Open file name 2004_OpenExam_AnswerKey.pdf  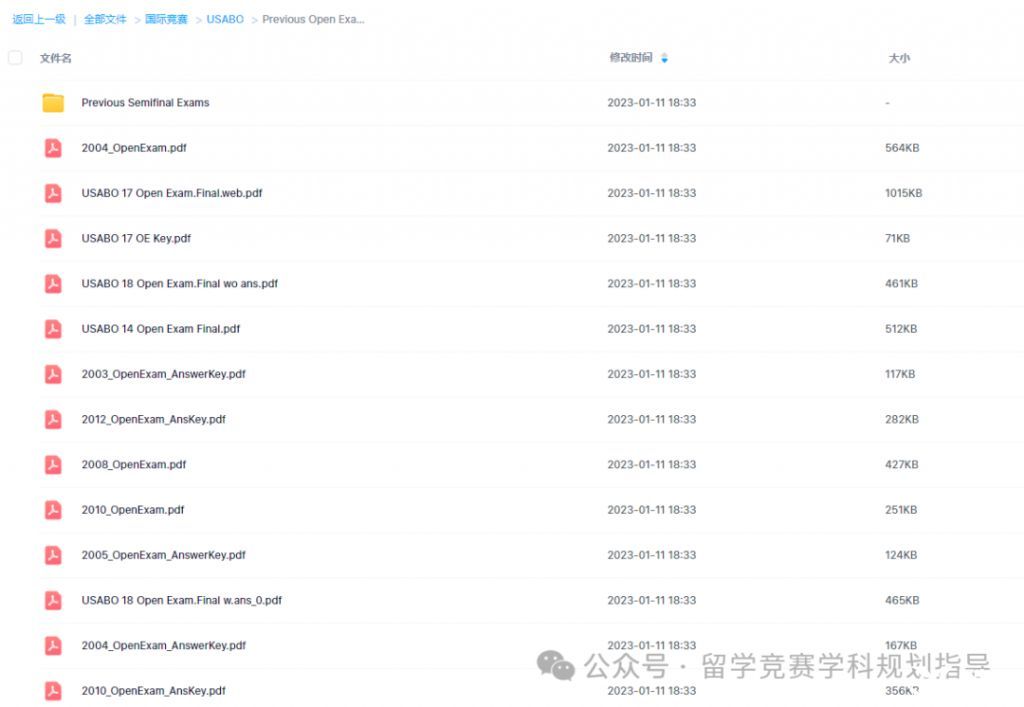pos(163,645)
